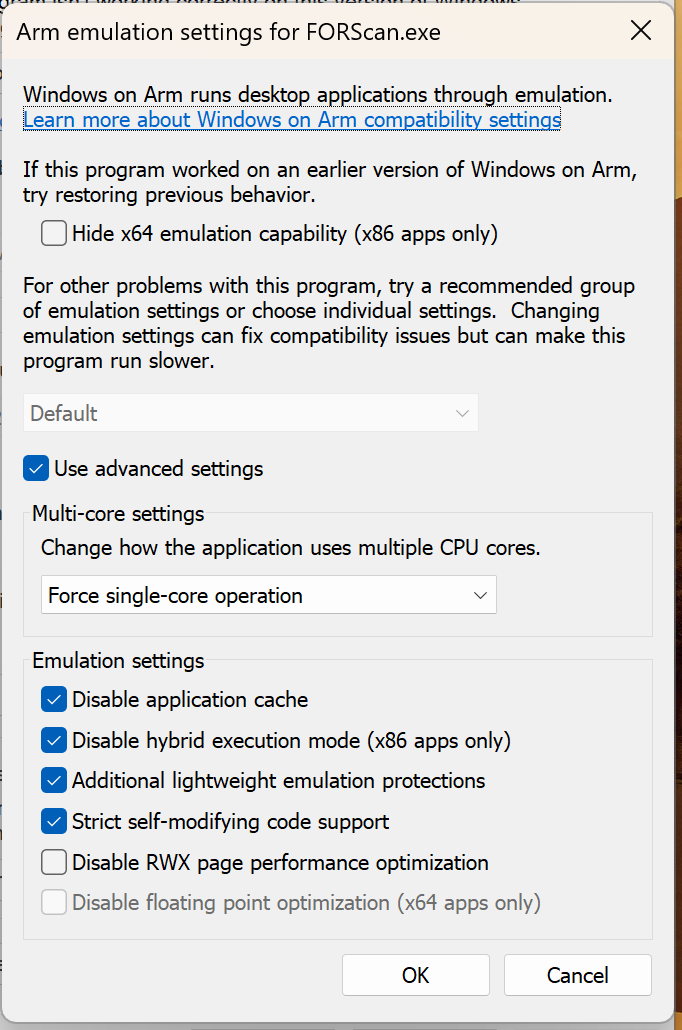Open "Learn more about Windows on Arm compatibility settings"
The width and height of the screenshot is (682, 1030).
pyautogui.click(x=291, y=119)
